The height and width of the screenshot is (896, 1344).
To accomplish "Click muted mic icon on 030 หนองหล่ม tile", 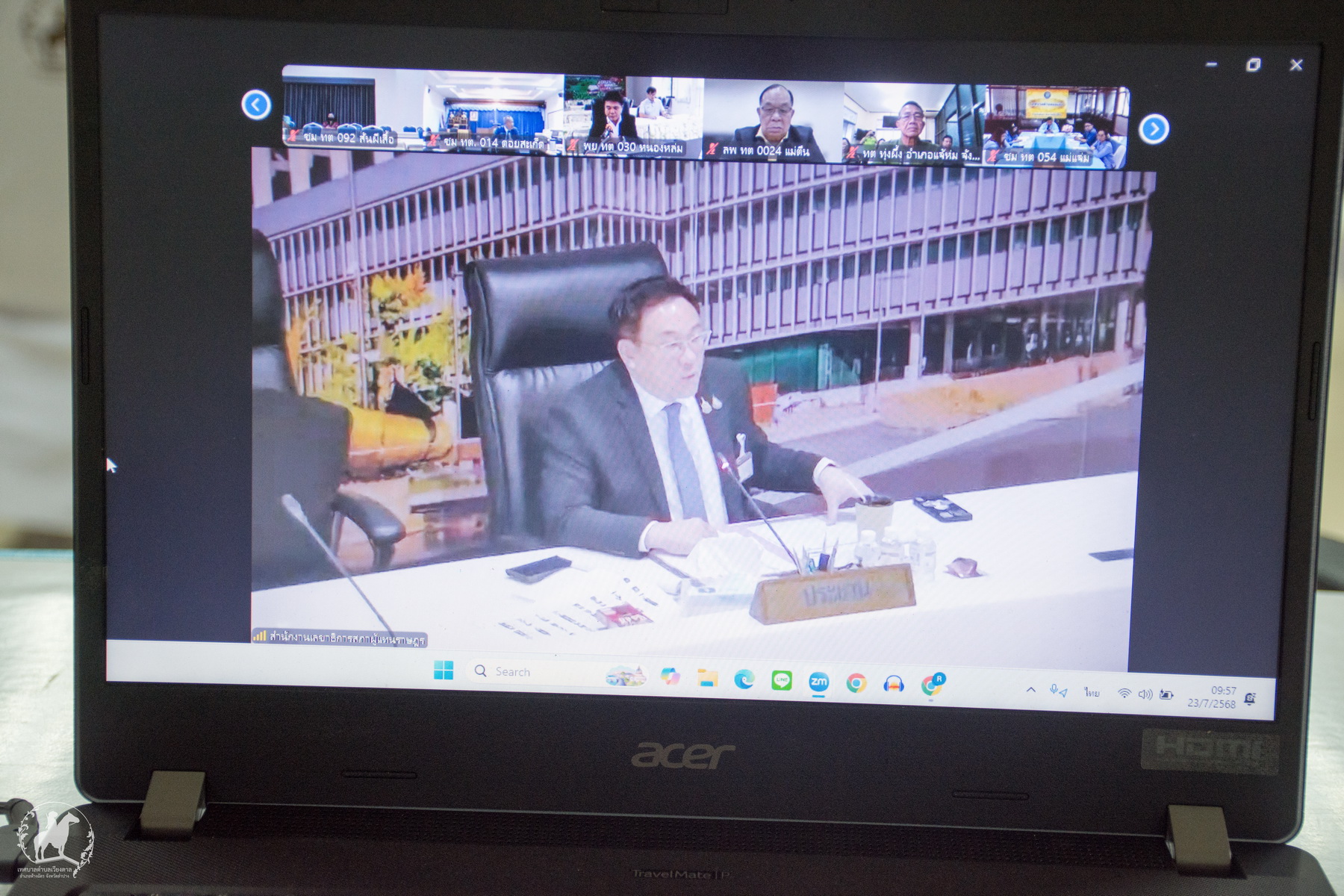I will [x=572, y=146].
